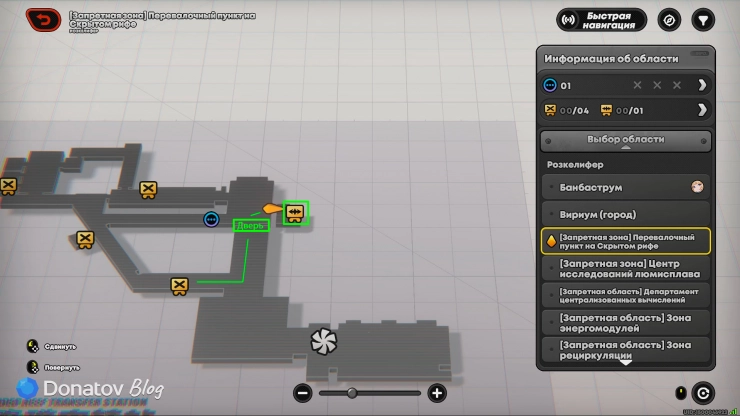Select Центр исследований люмисплава area
This screenshot has width=740, height=416.
pyautogui.click(x=626, y=269)
